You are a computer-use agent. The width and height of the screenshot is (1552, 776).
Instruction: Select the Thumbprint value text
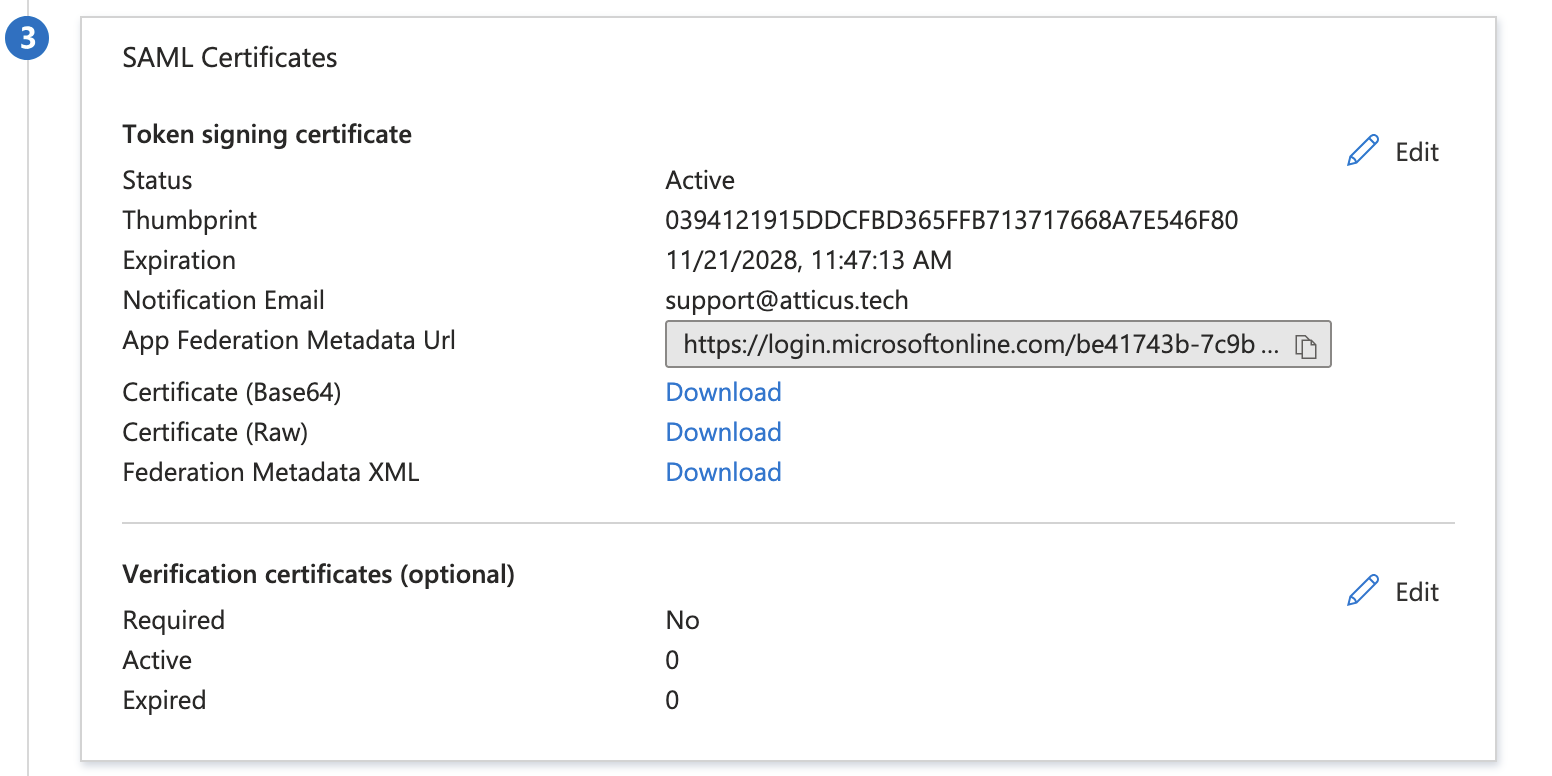[x=952, y=220]
